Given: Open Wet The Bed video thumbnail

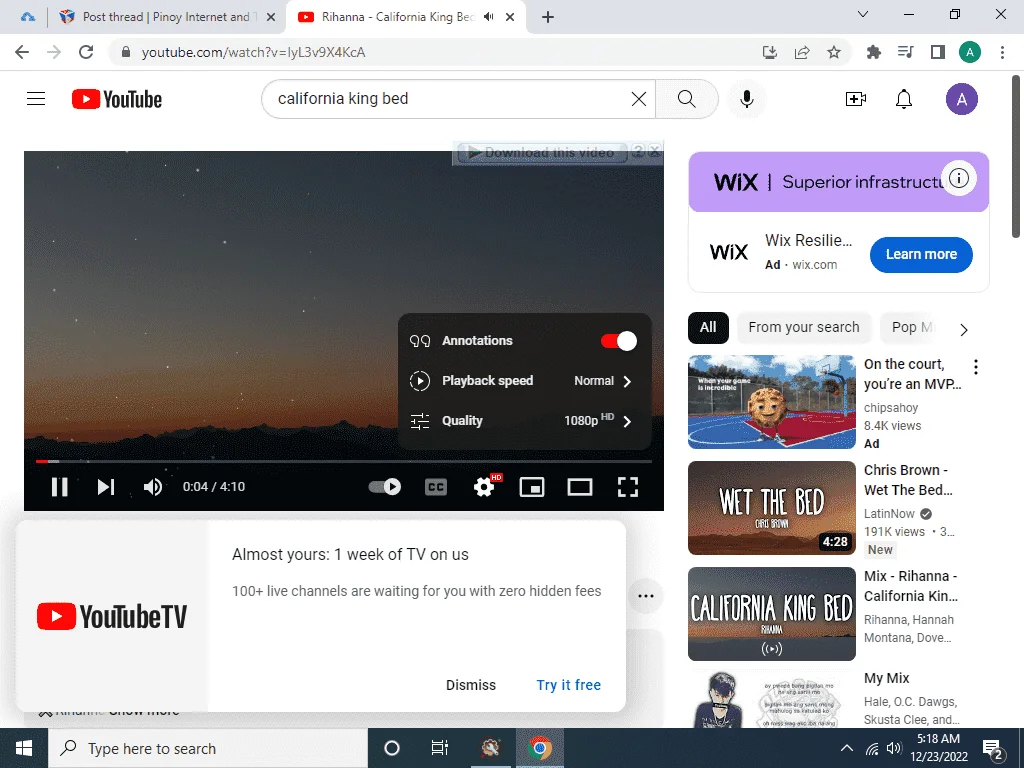Looking at the screenshot, I should tap(772, 507).
